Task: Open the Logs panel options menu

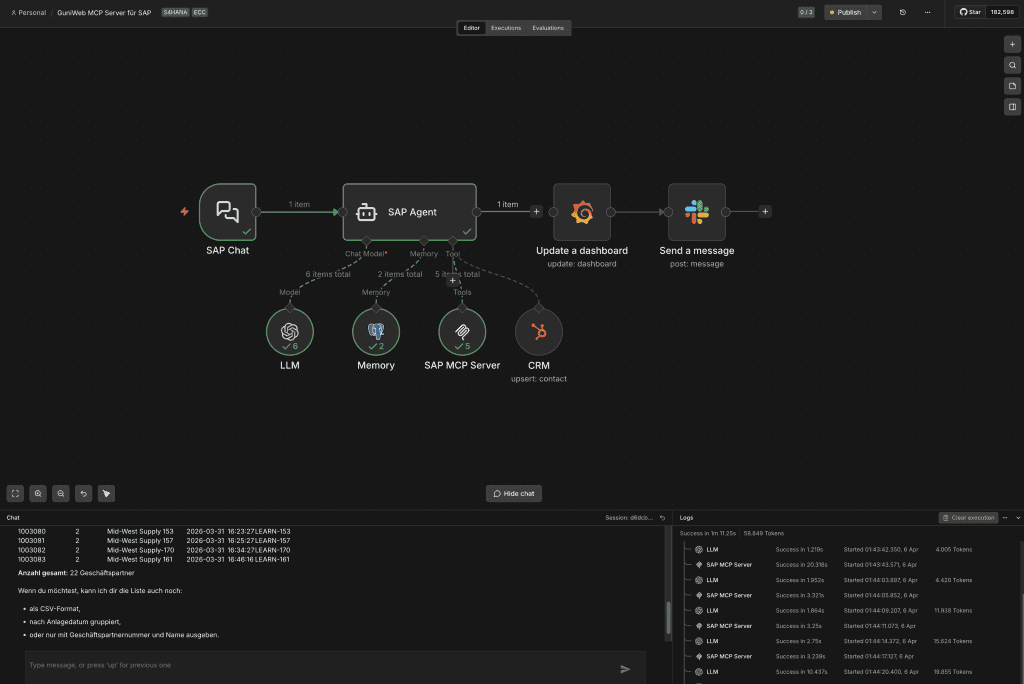Action: tap(1005, 518)
